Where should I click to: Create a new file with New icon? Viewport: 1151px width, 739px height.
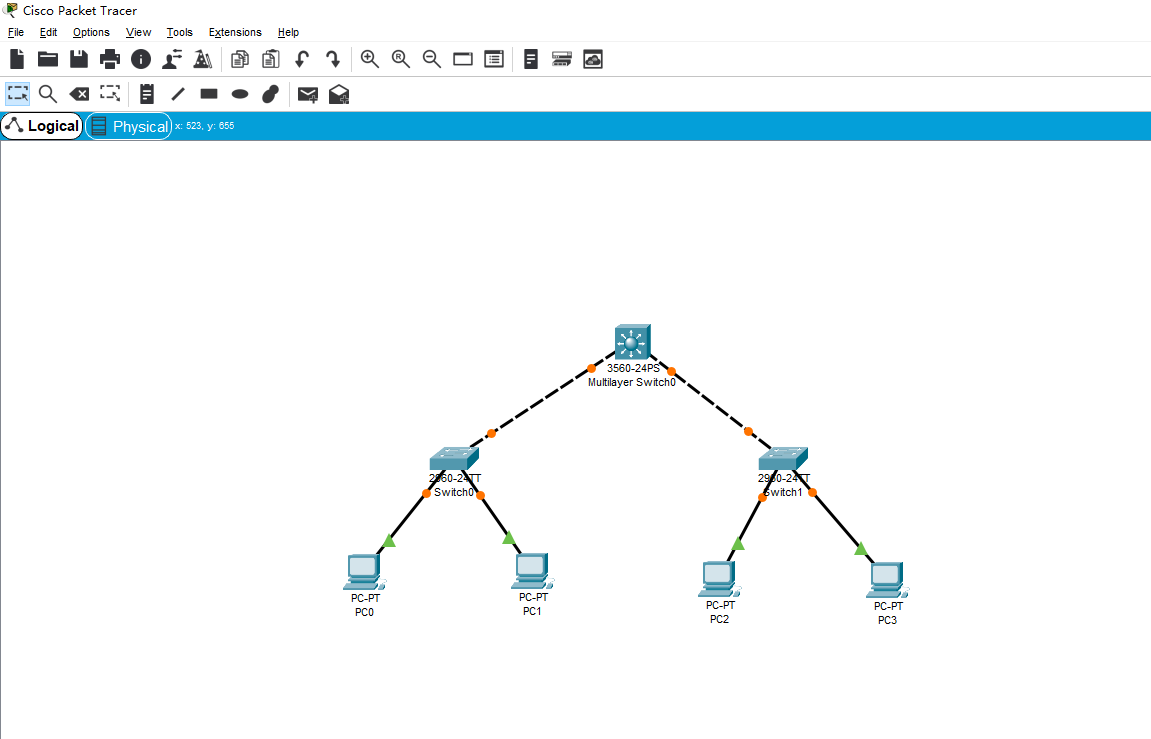click(17, 59)
